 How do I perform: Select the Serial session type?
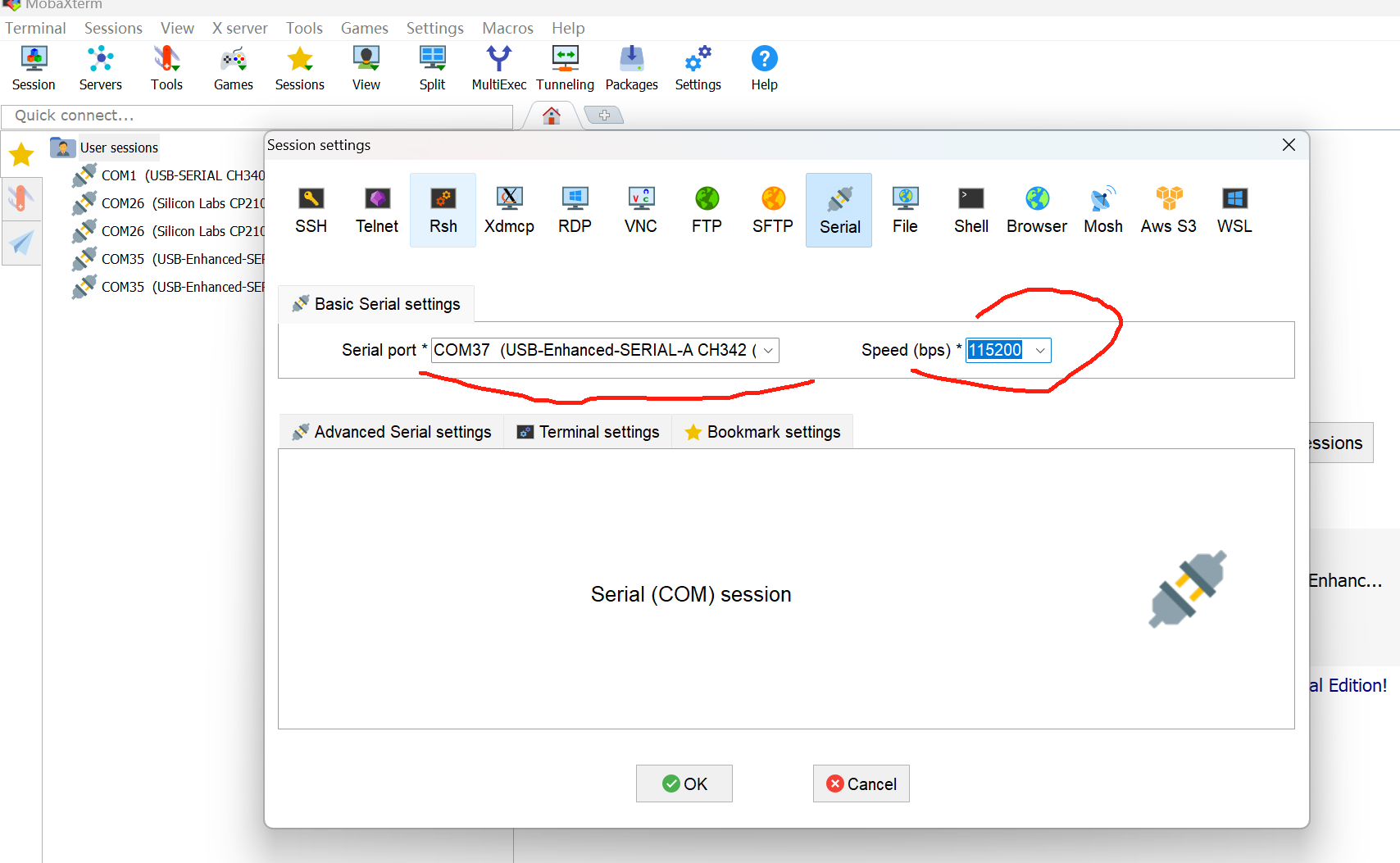(839, 210)
